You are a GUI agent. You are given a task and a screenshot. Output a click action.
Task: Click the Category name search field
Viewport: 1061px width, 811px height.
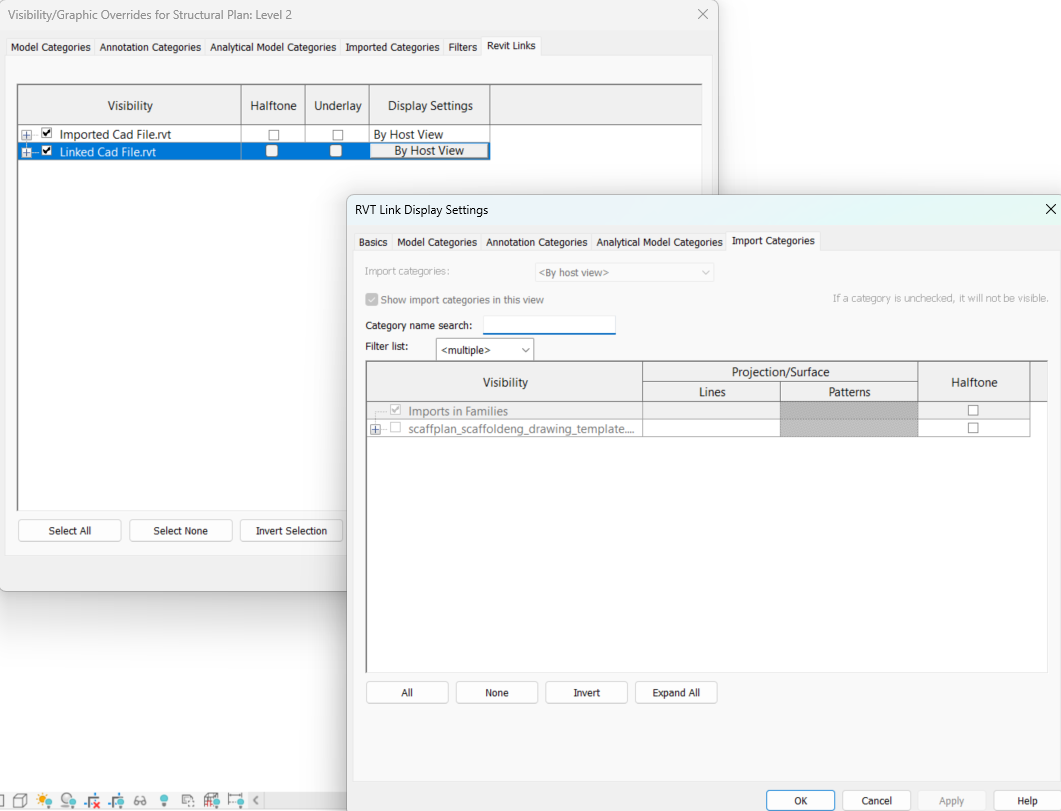tap(549, 323)
